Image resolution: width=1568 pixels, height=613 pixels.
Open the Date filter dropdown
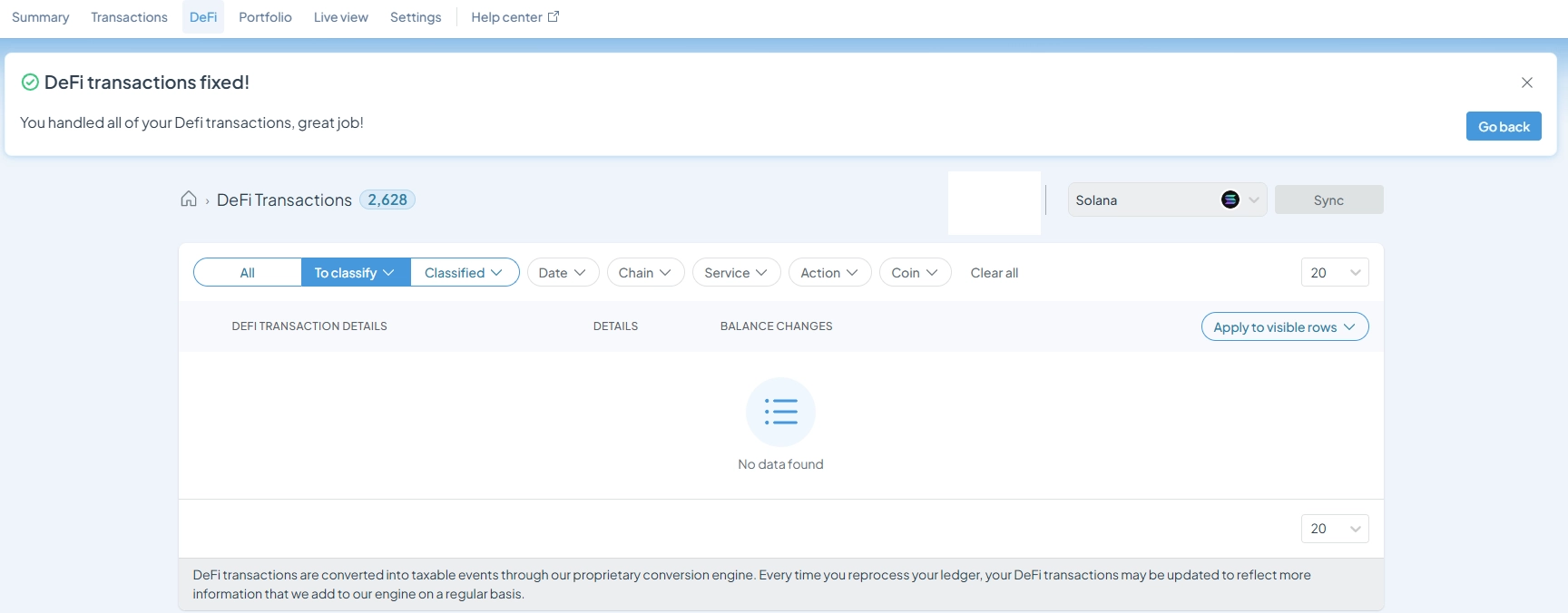coord(563,273)
